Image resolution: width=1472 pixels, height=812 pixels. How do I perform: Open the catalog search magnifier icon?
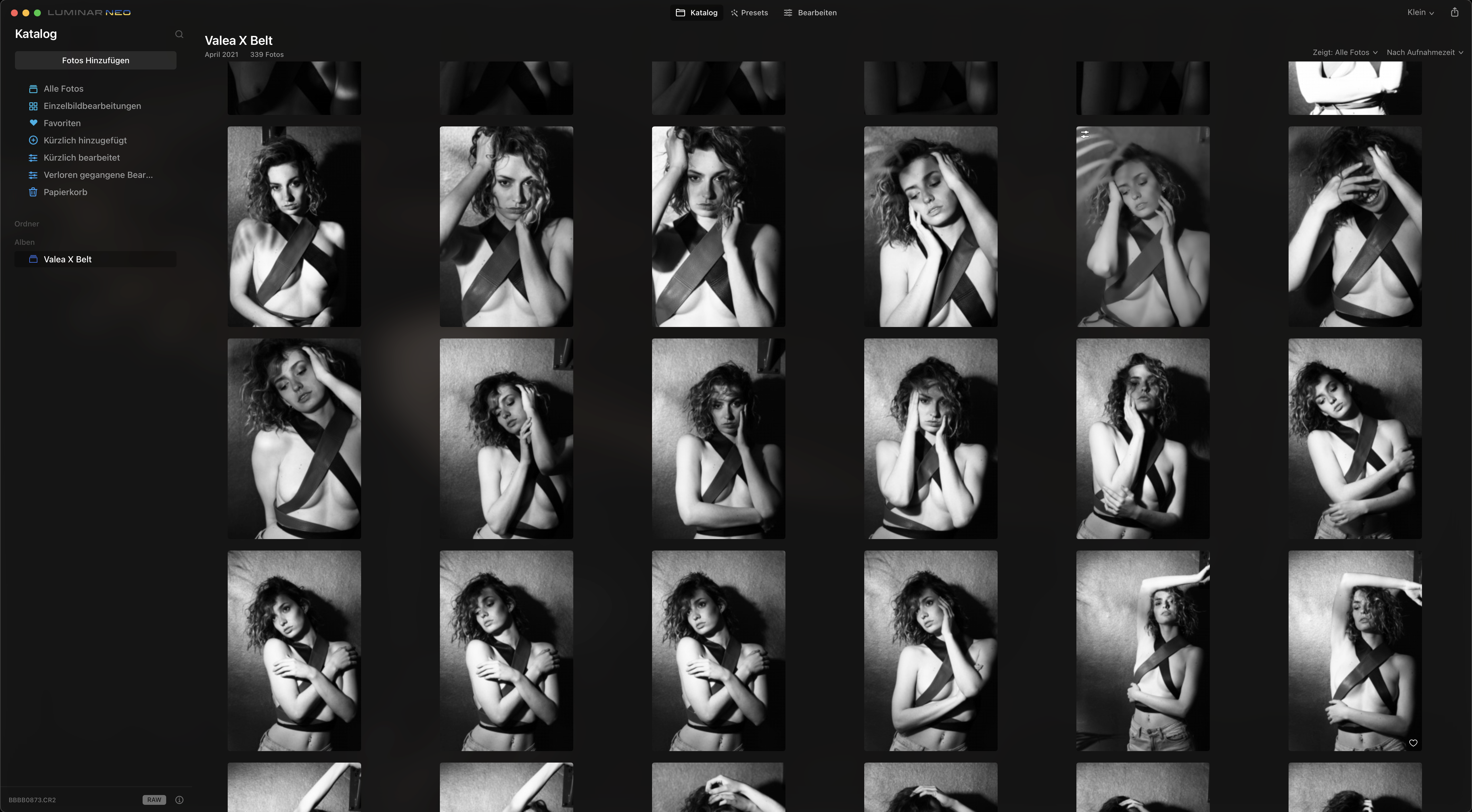(179, 34)
